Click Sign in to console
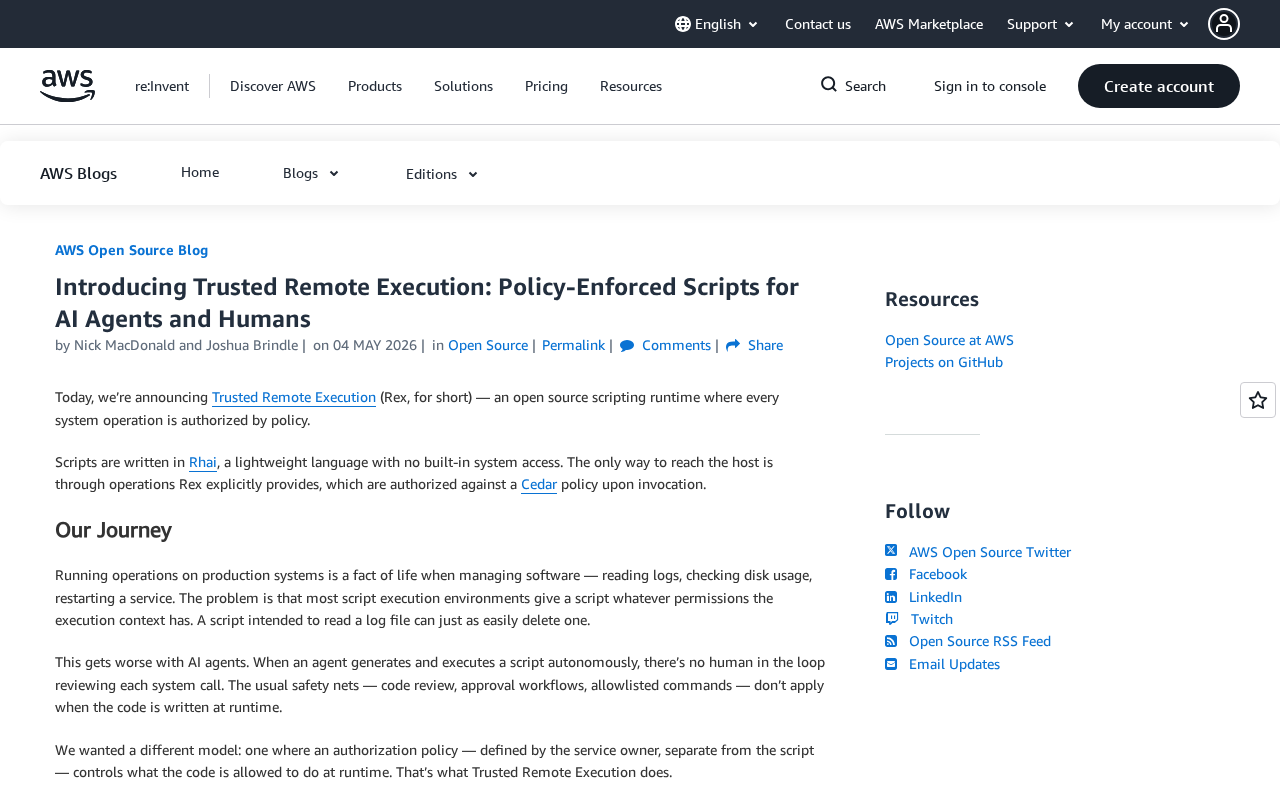Viewport: 1280px width, 800px height. pyautogui.click(x=990, y=86)
